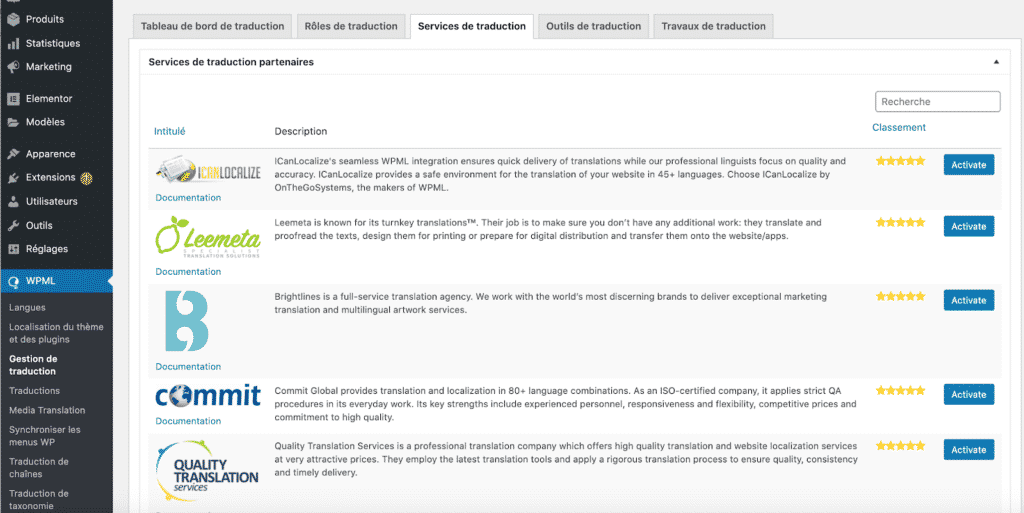Open Commit Documentation link
Viewport: 1024px width, 513px height.
click(188, 421)
